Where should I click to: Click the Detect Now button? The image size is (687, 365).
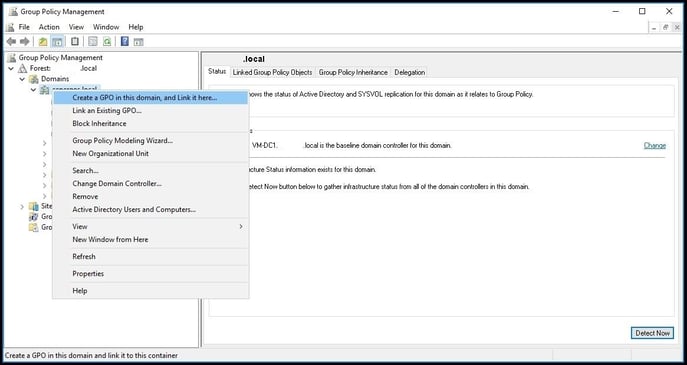point(652,333)
